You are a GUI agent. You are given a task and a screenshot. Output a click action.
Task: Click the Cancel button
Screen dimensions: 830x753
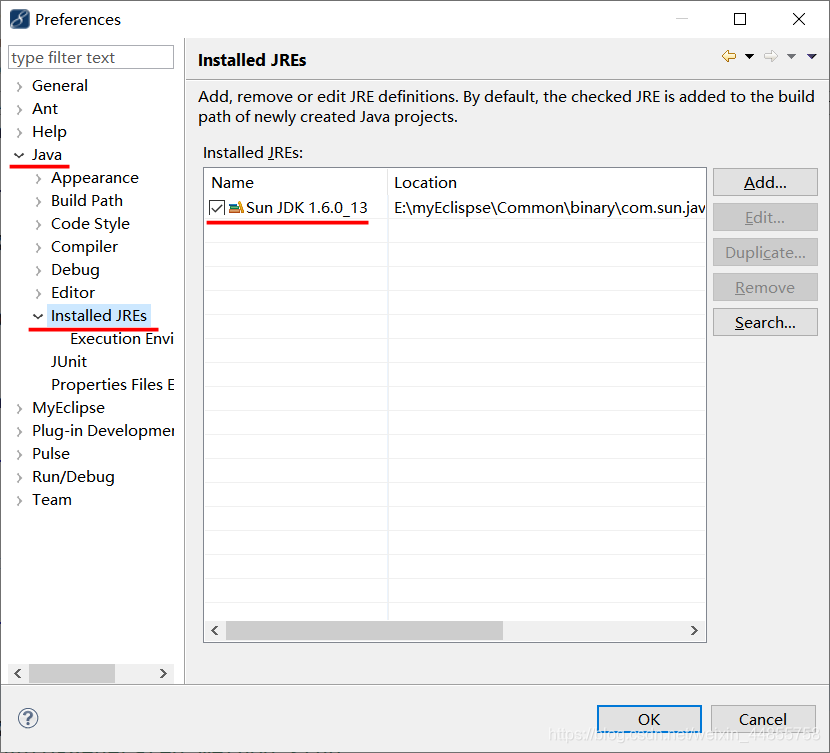pos(763,719)
